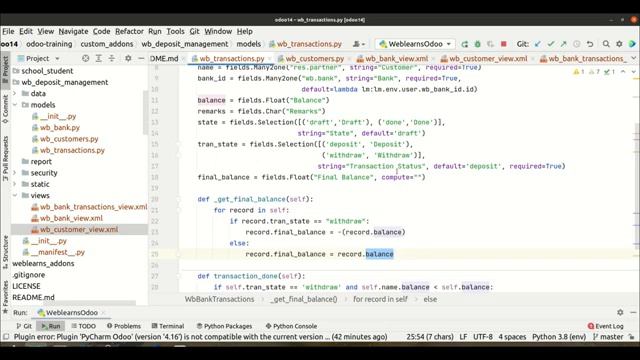Open IDE settings gear in main toolbar

619,44
